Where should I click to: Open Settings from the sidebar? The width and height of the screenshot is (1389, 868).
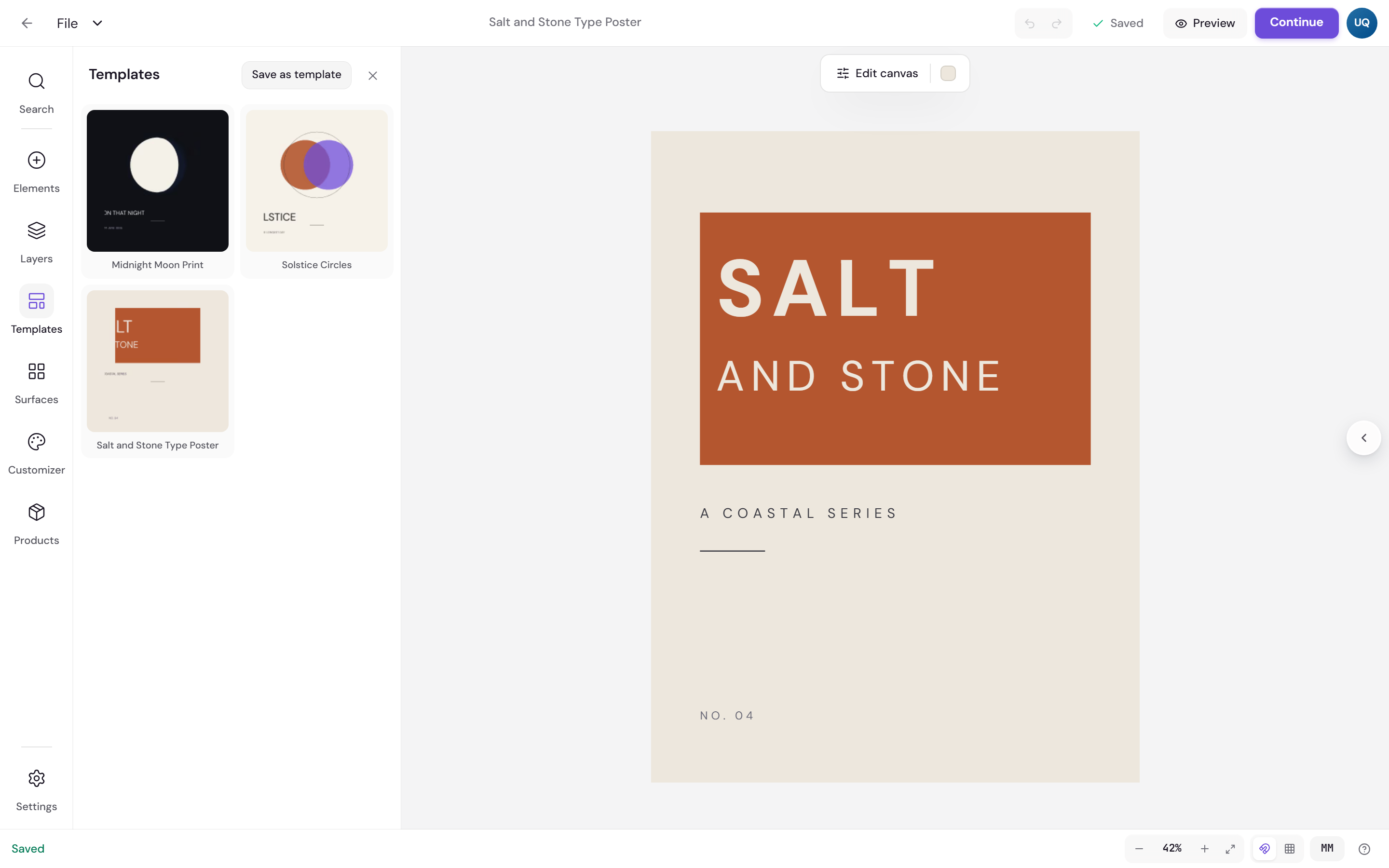(36, 790)
